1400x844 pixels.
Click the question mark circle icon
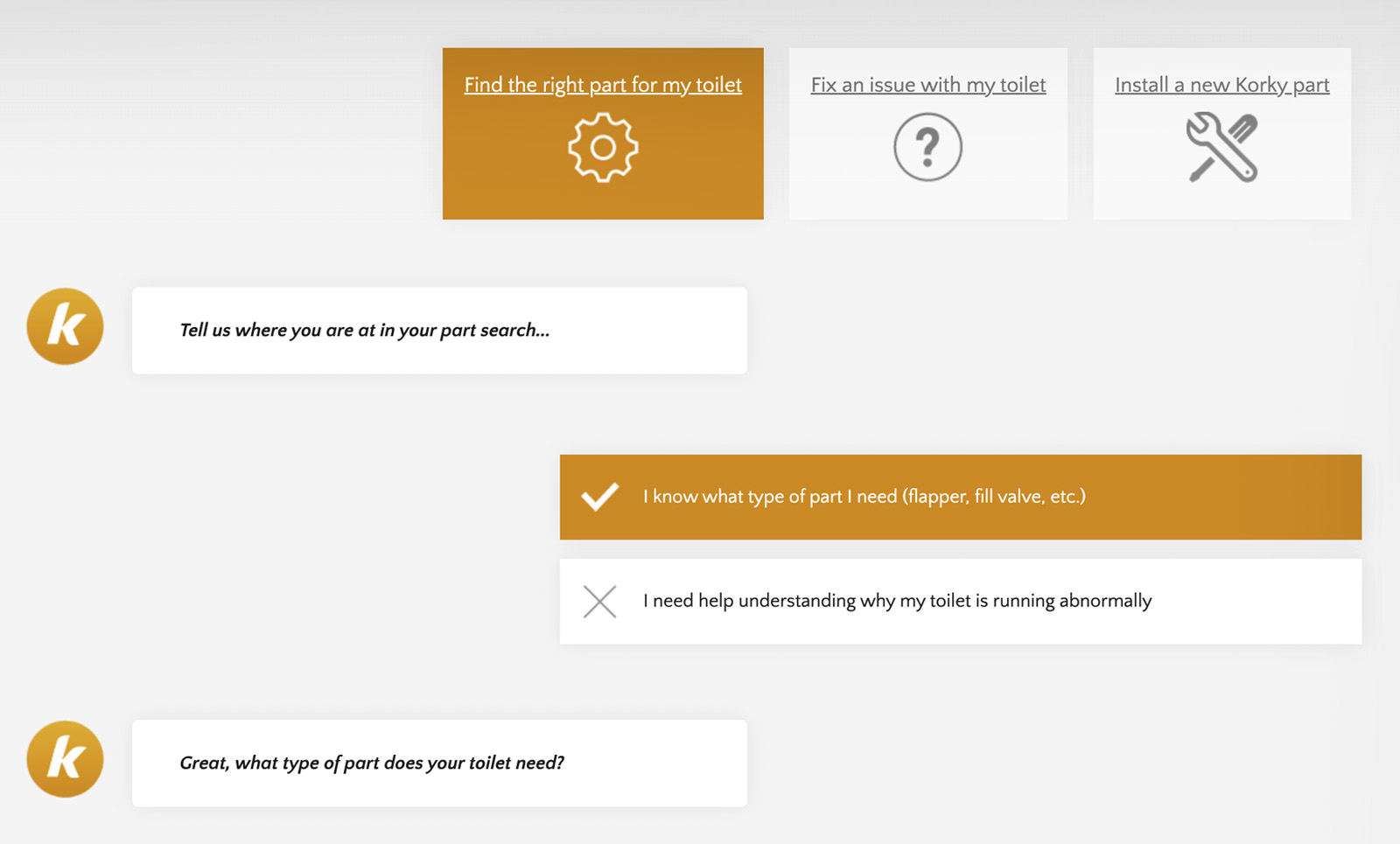[927, 147]
